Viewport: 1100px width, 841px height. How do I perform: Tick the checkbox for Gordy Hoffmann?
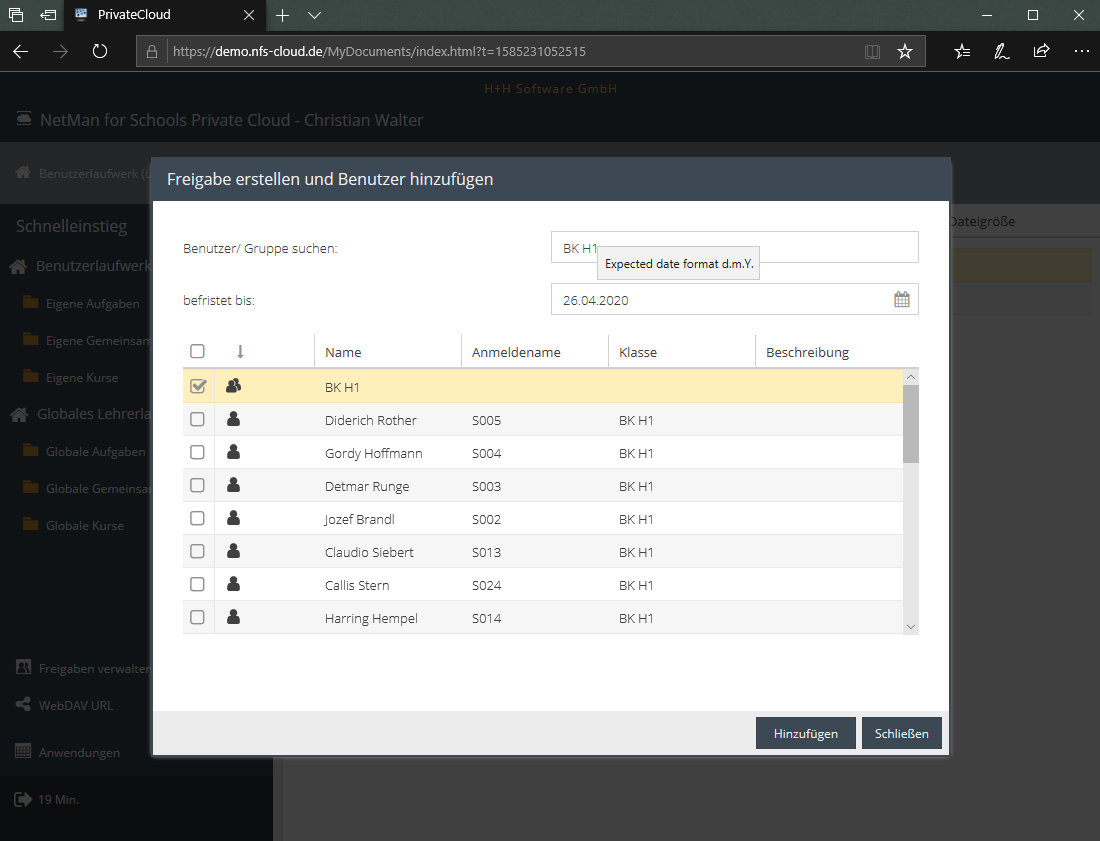point(198,453)
